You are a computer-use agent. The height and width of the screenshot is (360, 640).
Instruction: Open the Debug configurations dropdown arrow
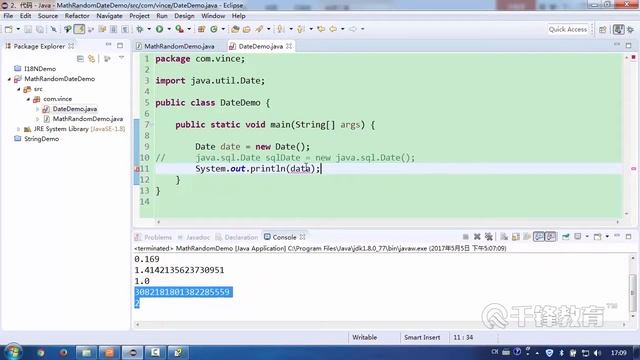pyautogui.click(x=149, y=29)
